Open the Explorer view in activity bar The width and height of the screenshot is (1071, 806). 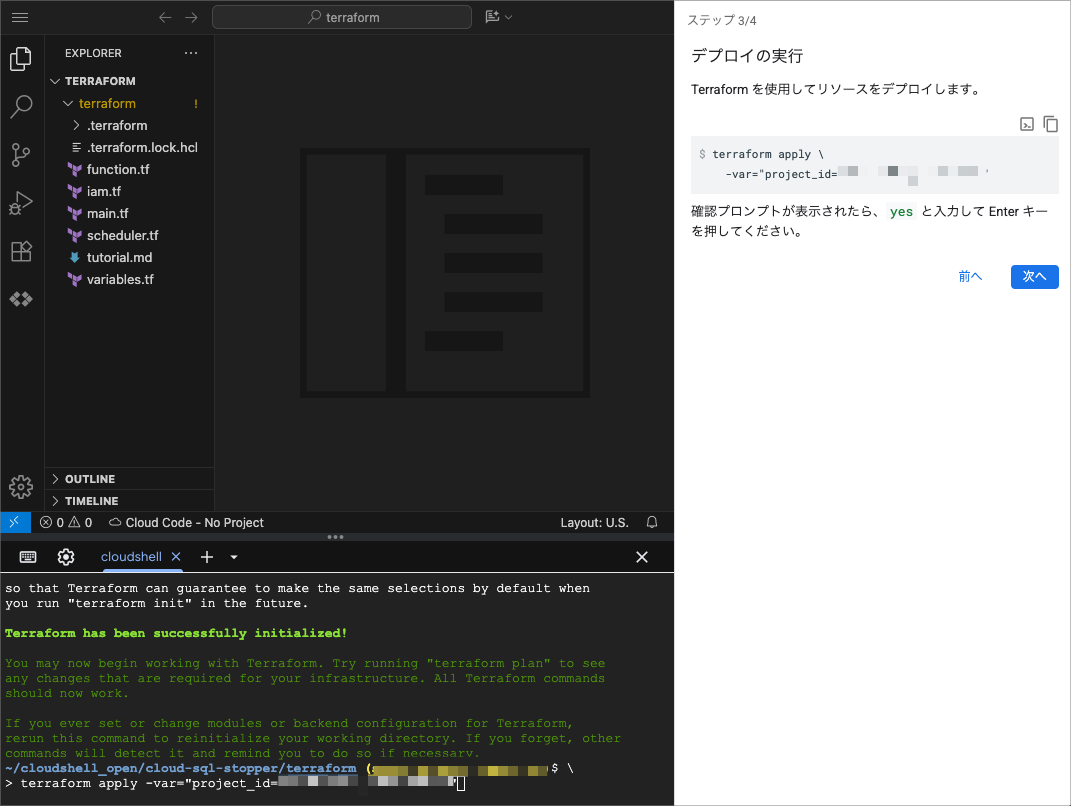pos(21,59)
